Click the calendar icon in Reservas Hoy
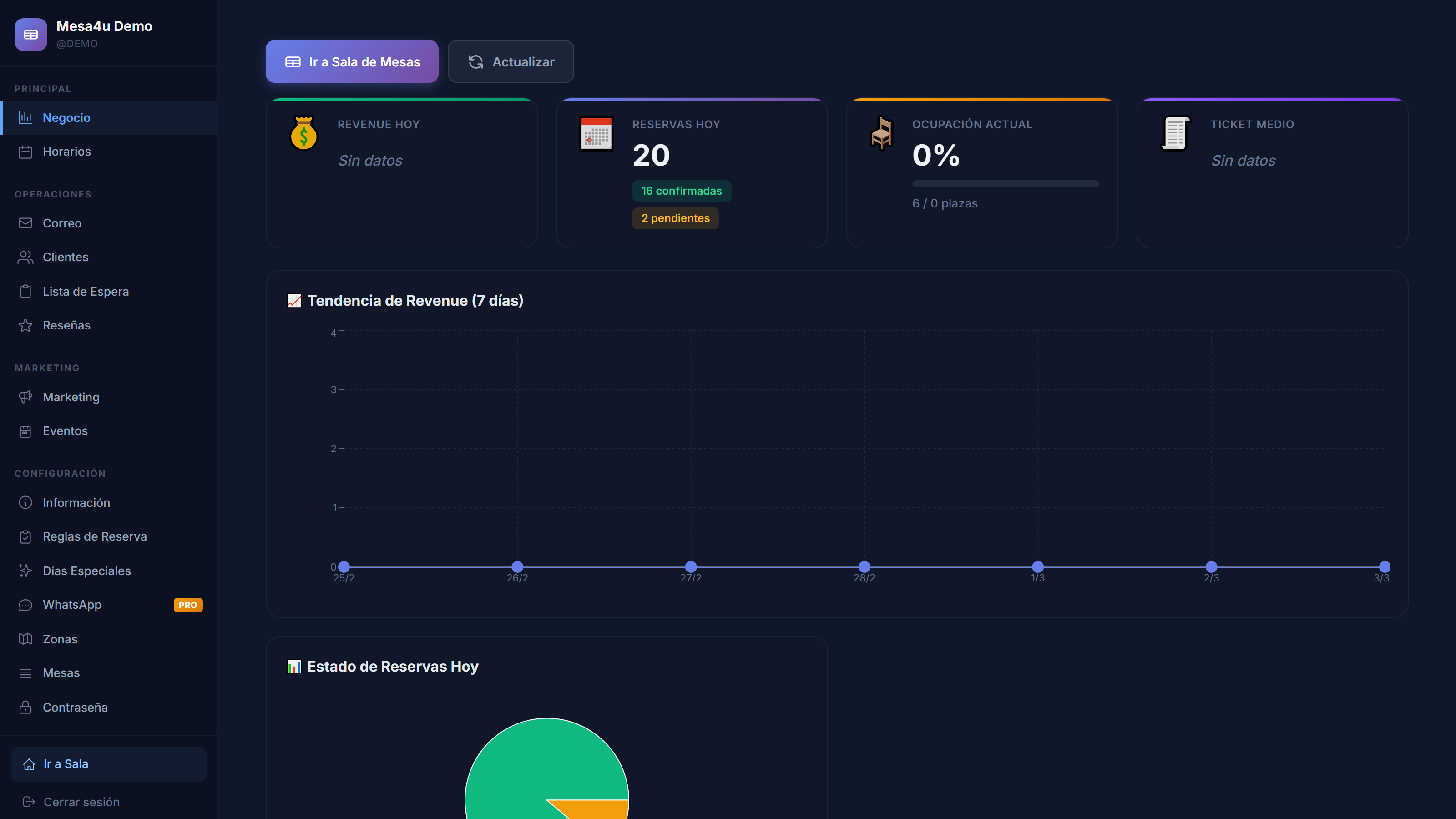This screenshot has height=819, width=1456. point(597,133)
